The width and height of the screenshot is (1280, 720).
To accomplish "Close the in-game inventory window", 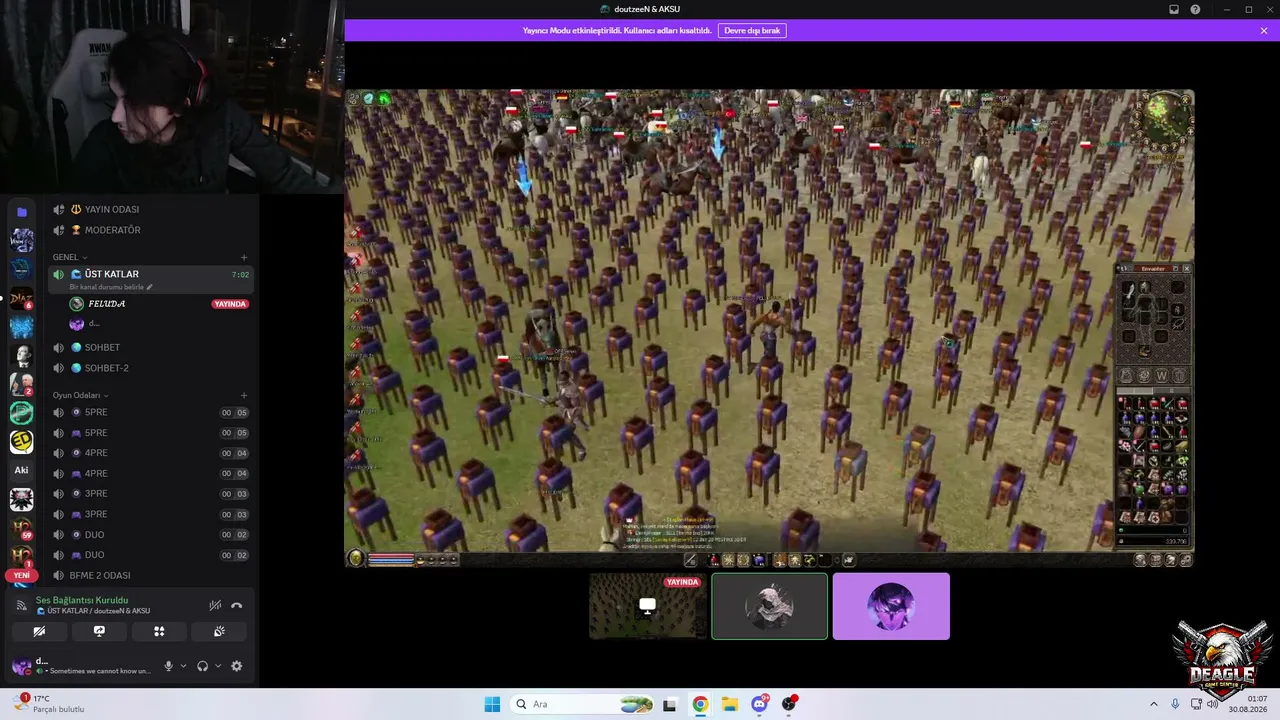I will 1187,268.
